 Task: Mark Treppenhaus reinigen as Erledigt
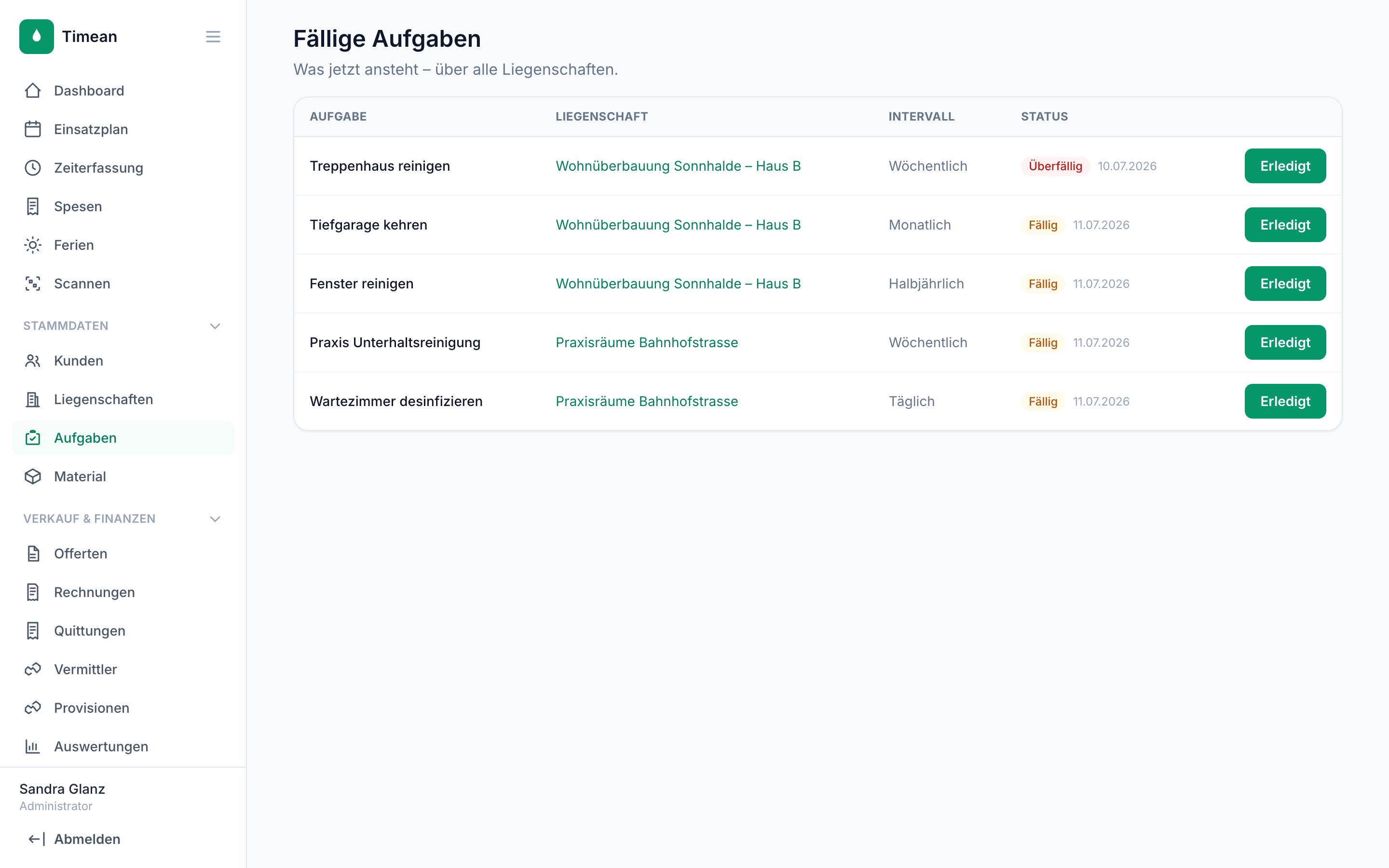pyautogui.click(x=1284, y=166)
